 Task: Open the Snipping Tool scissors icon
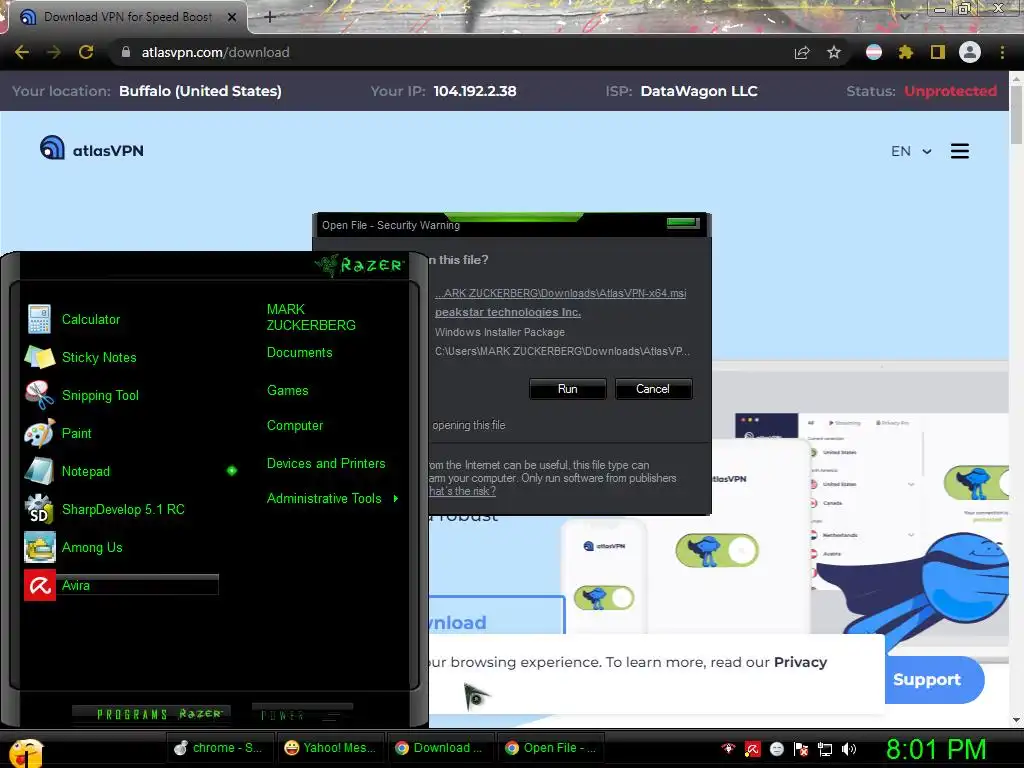(x=39, y=395)
